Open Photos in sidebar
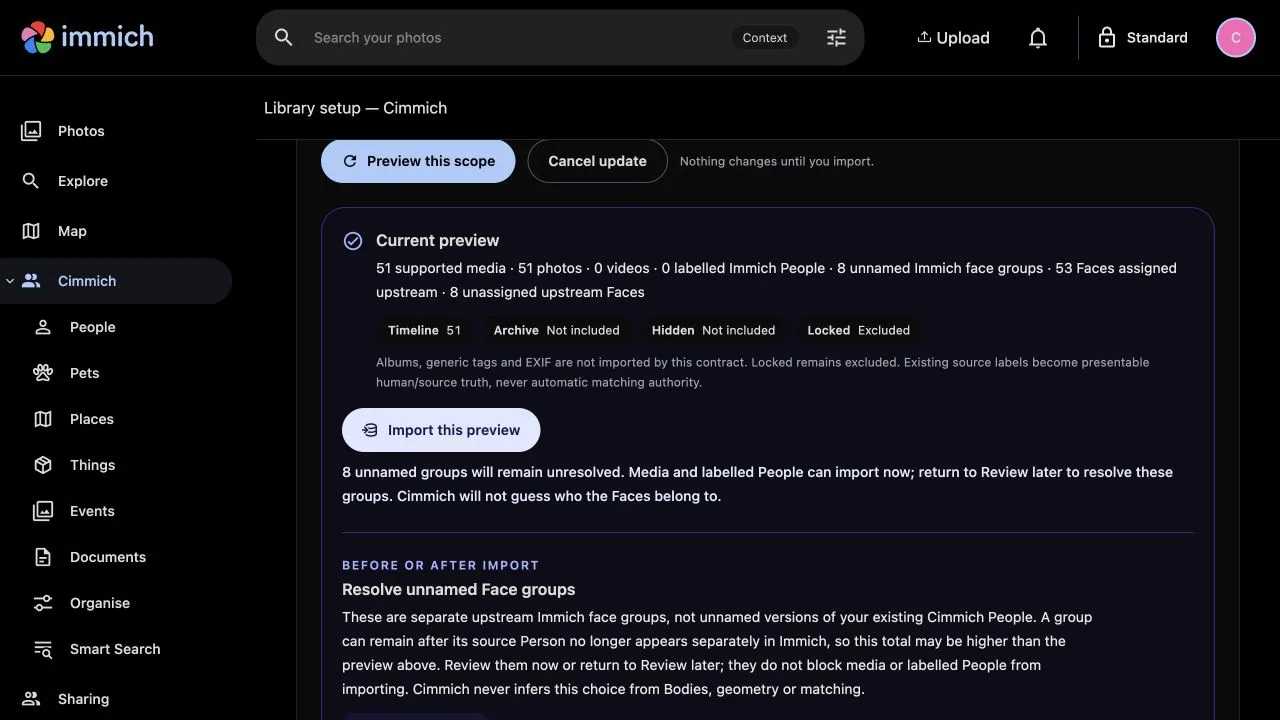The width and height of the screenshot is (1280, 720). tap(116, 131)
